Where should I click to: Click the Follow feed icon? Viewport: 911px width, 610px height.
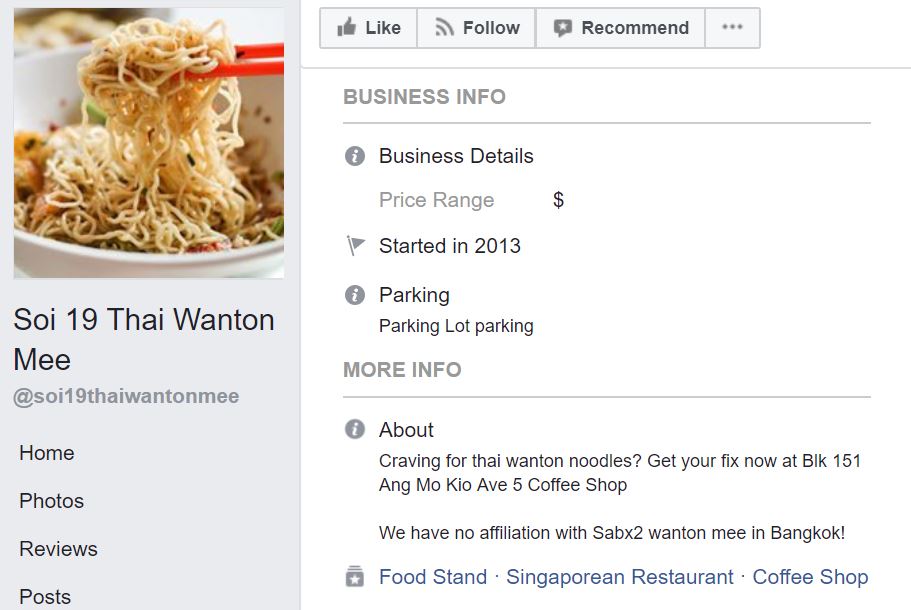445,28
